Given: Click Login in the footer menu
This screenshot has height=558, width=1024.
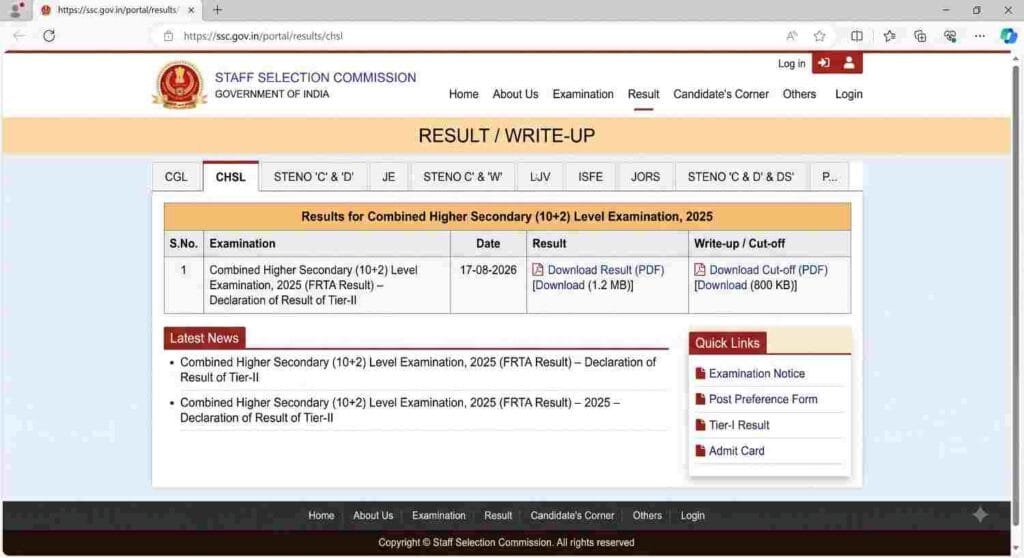Looking at the screenshot, I should coord(692,516).
